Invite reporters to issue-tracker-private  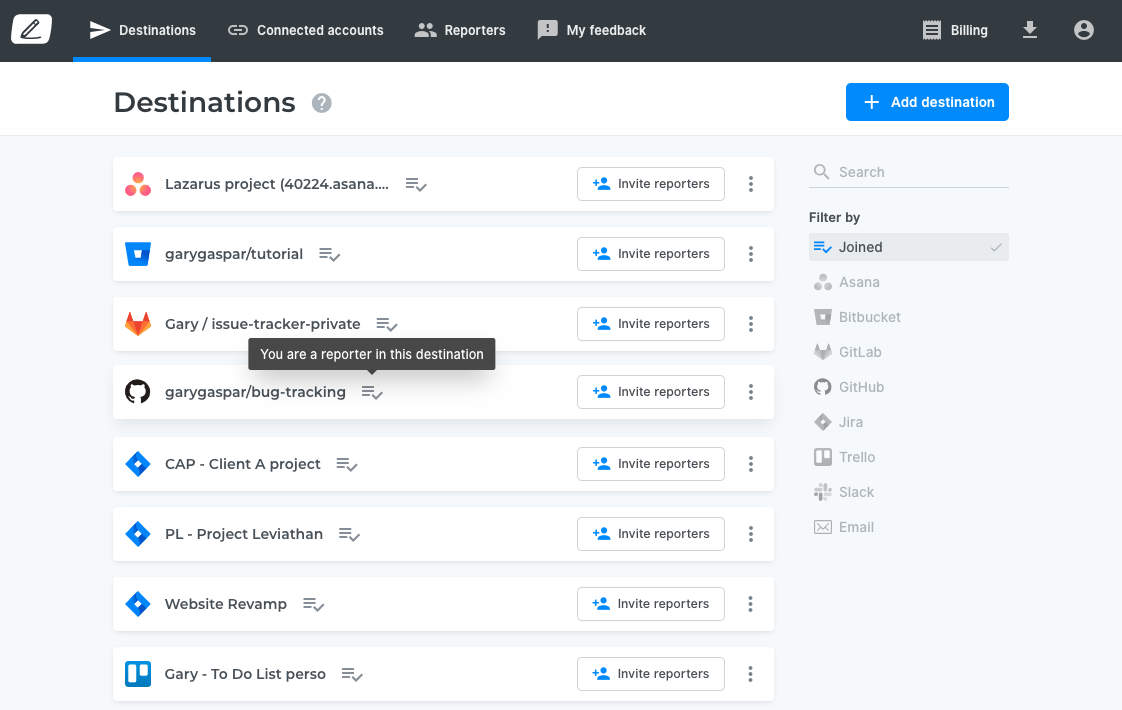650,324
